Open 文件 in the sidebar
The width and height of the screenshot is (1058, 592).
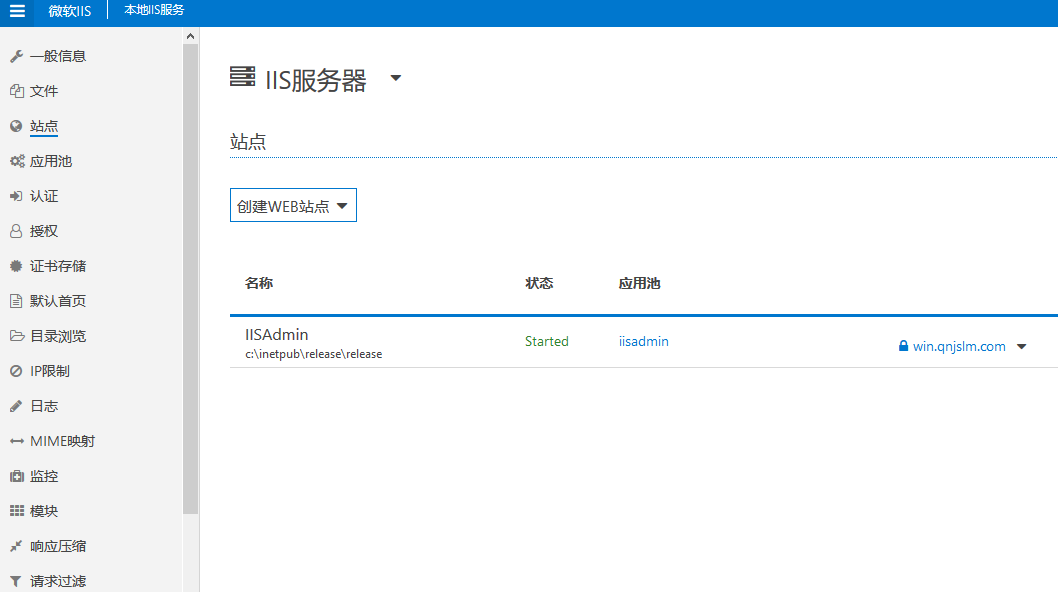click(x=44, y=91)
